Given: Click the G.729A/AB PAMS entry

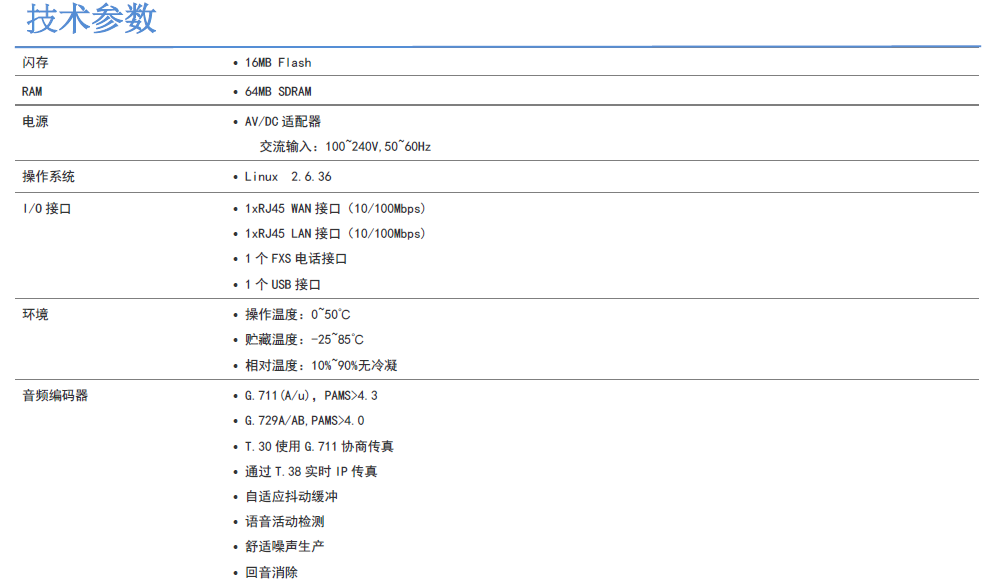Looking at the screenshot, I should point(304,421).
